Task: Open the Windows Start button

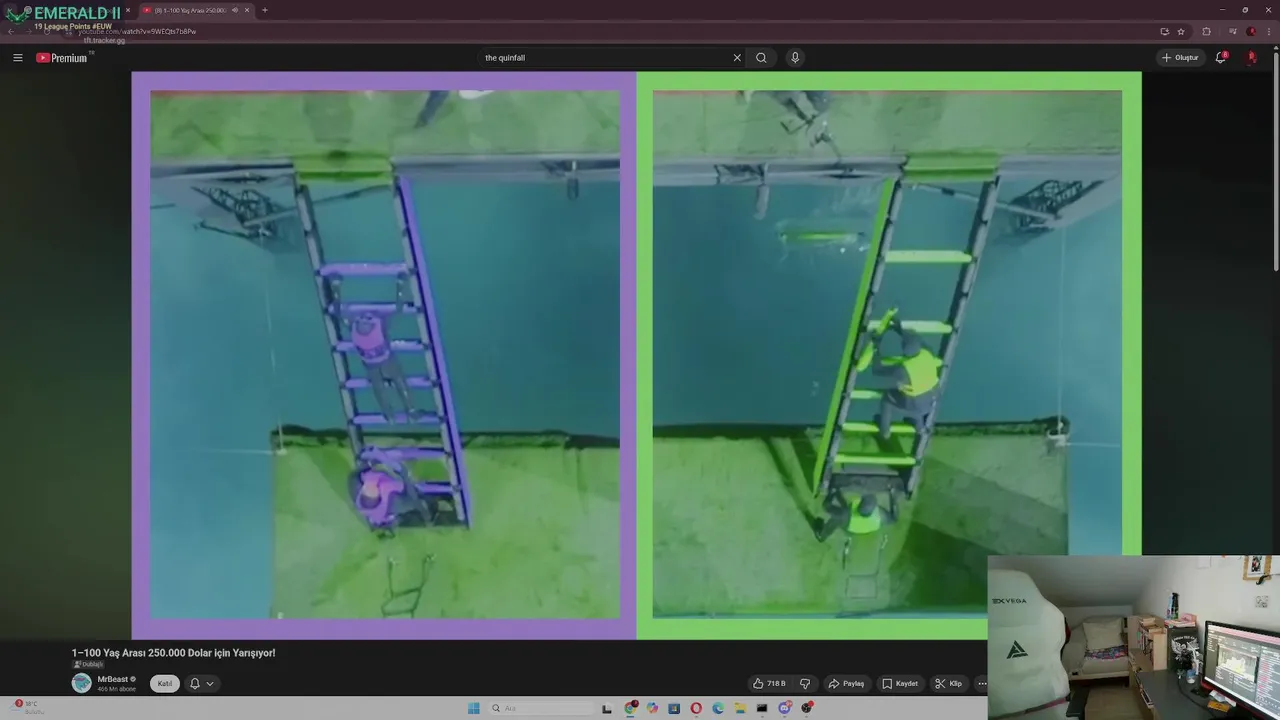Action: [x=473, y=708]
